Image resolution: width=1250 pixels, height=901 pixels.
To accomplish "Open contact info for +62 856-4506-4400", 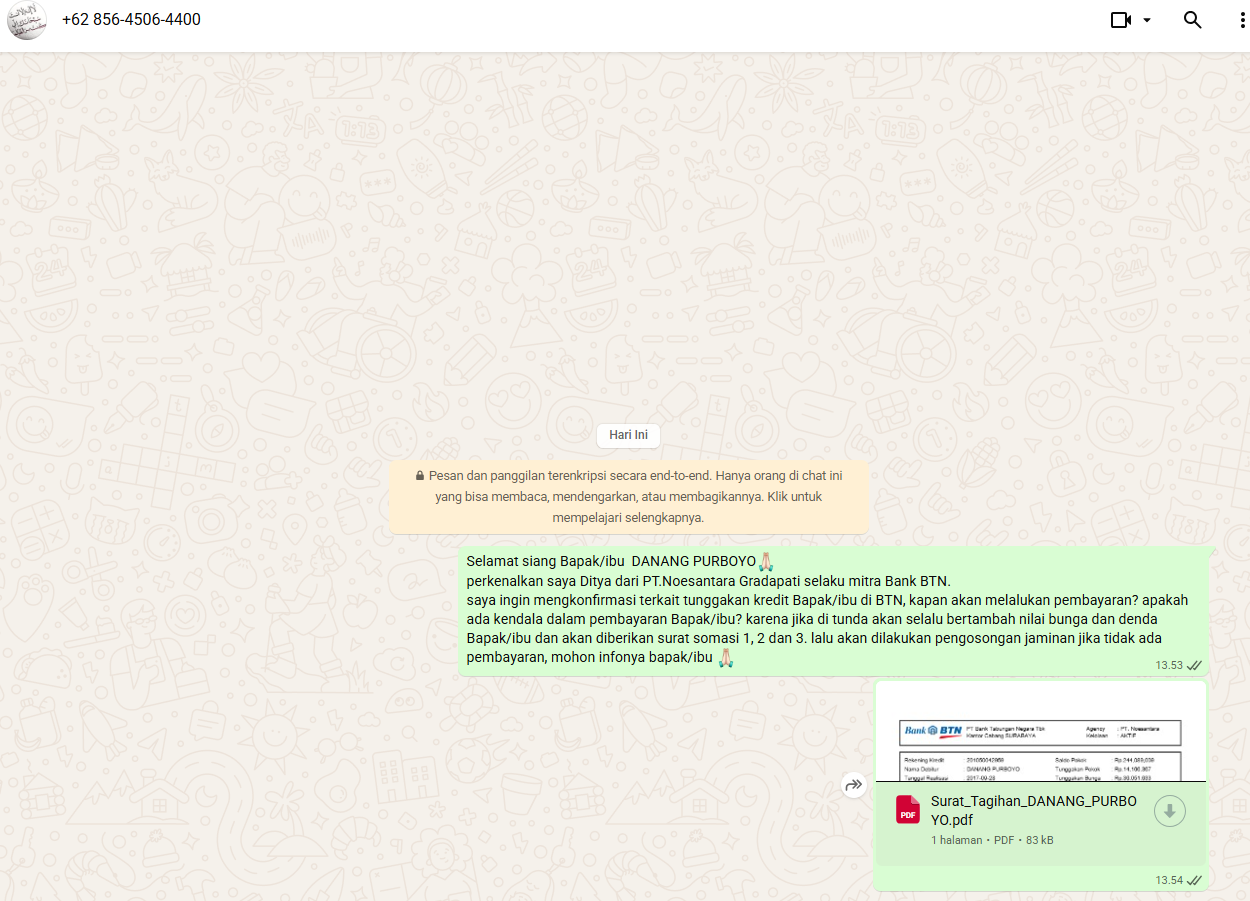I will point(131,20).
